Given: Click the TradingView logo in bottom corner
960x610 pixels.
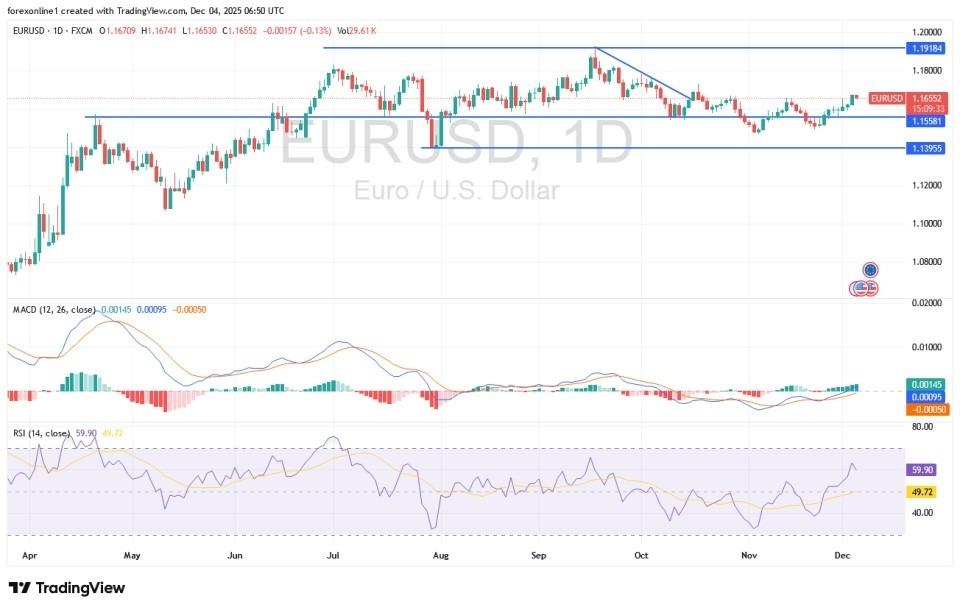Looking at the screenshot, I should coord(67,588).
